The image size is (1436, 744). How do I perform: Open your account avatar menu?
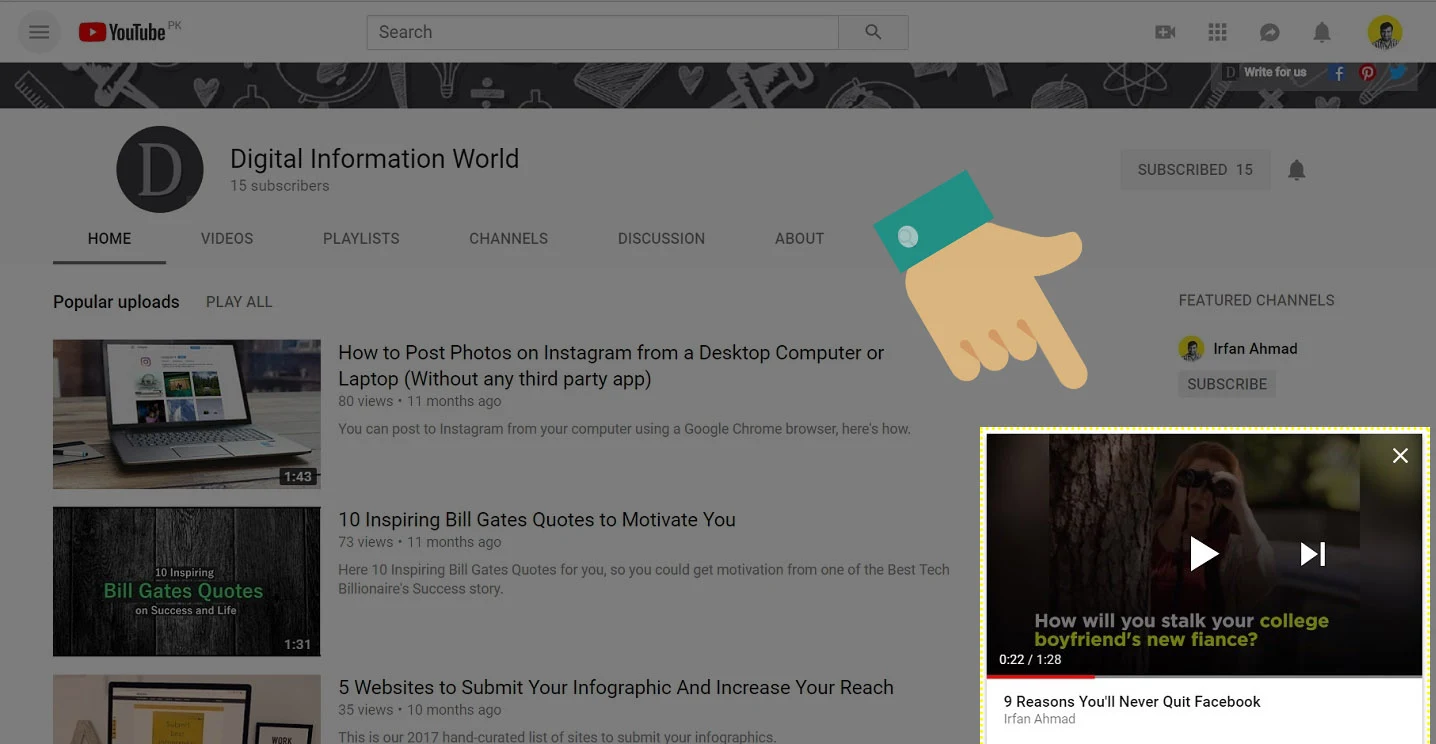(x=1385, y=32)
